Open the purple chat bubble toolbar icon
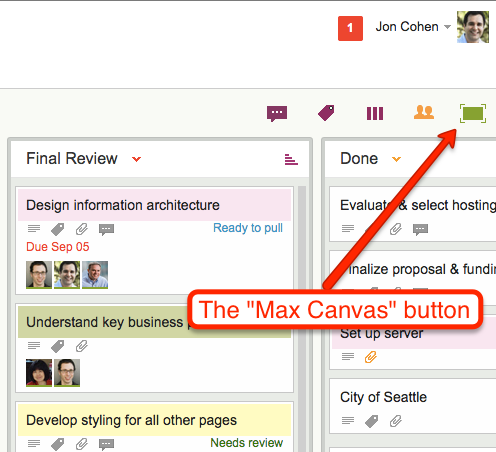Image resolution: width=496 pixels, height=452 pixels. click(277, 114)
